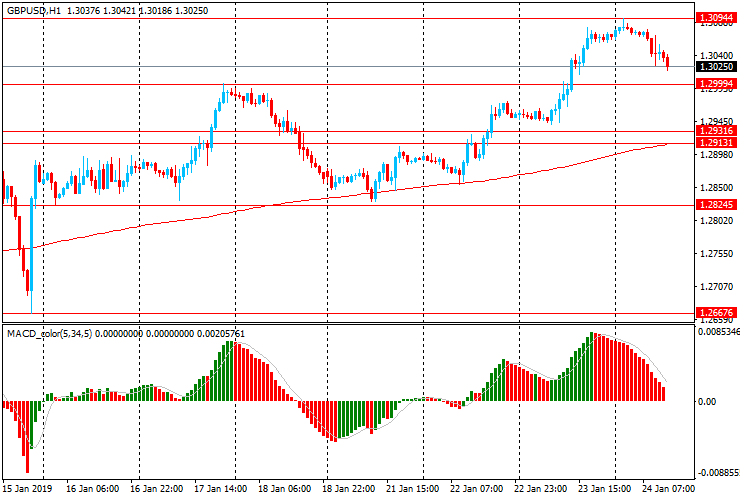Click the 1.28980 price scale value
This screenshot has height=500, width=740.
pos(716,154)
